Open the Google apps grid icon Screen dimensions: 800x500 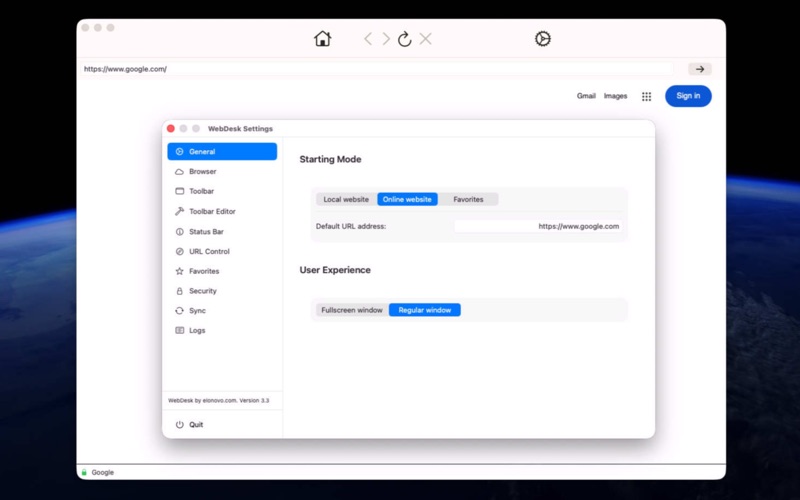pos(646,96)
